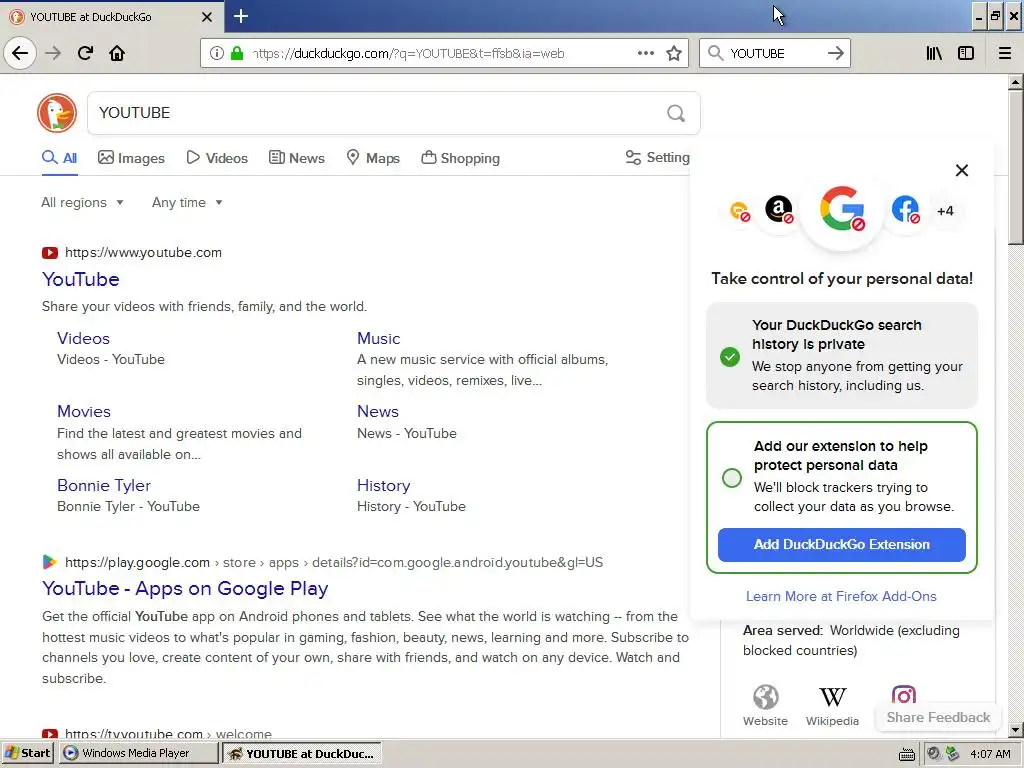Open a new browser tab
This screenshot has height=768, width=1024.
point(240,16)
